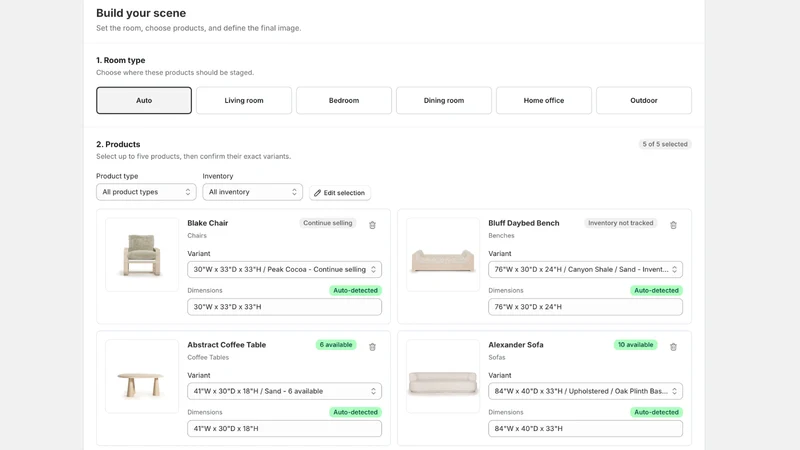Click the Blake Chair thumbnail image

pyautogui.click(x=142, y=255)
